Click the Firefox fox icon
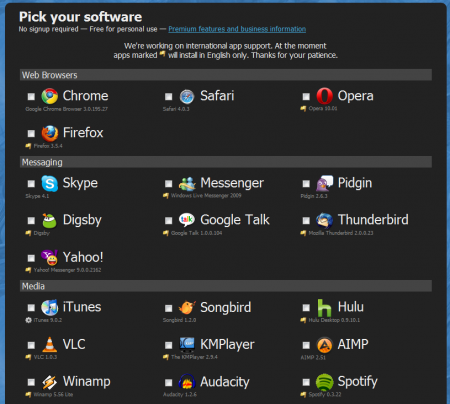 (49, 133)
